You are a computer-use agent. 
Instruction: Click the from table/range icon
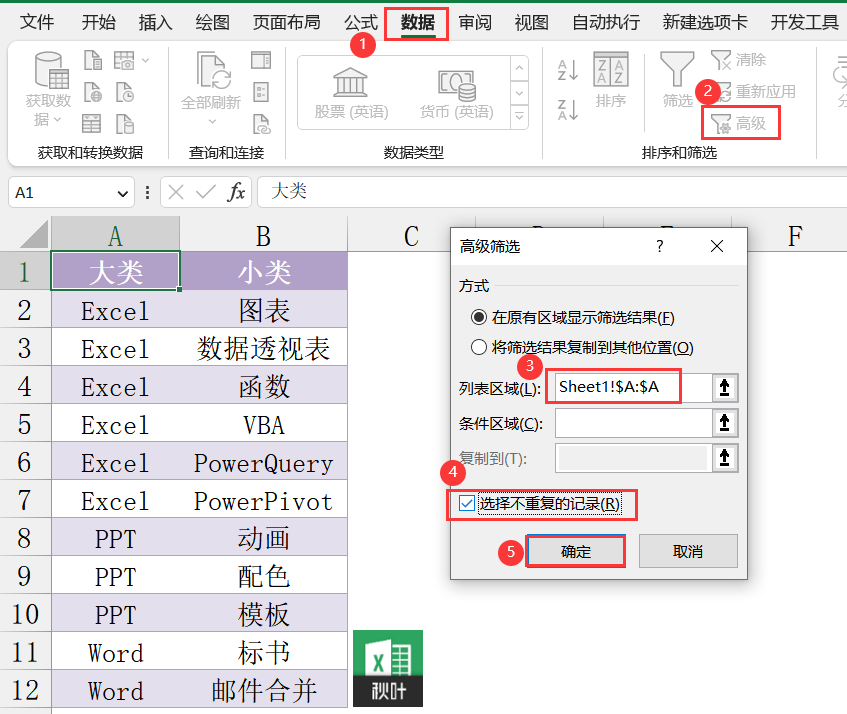pyautogui.click(x=91, y=124)
